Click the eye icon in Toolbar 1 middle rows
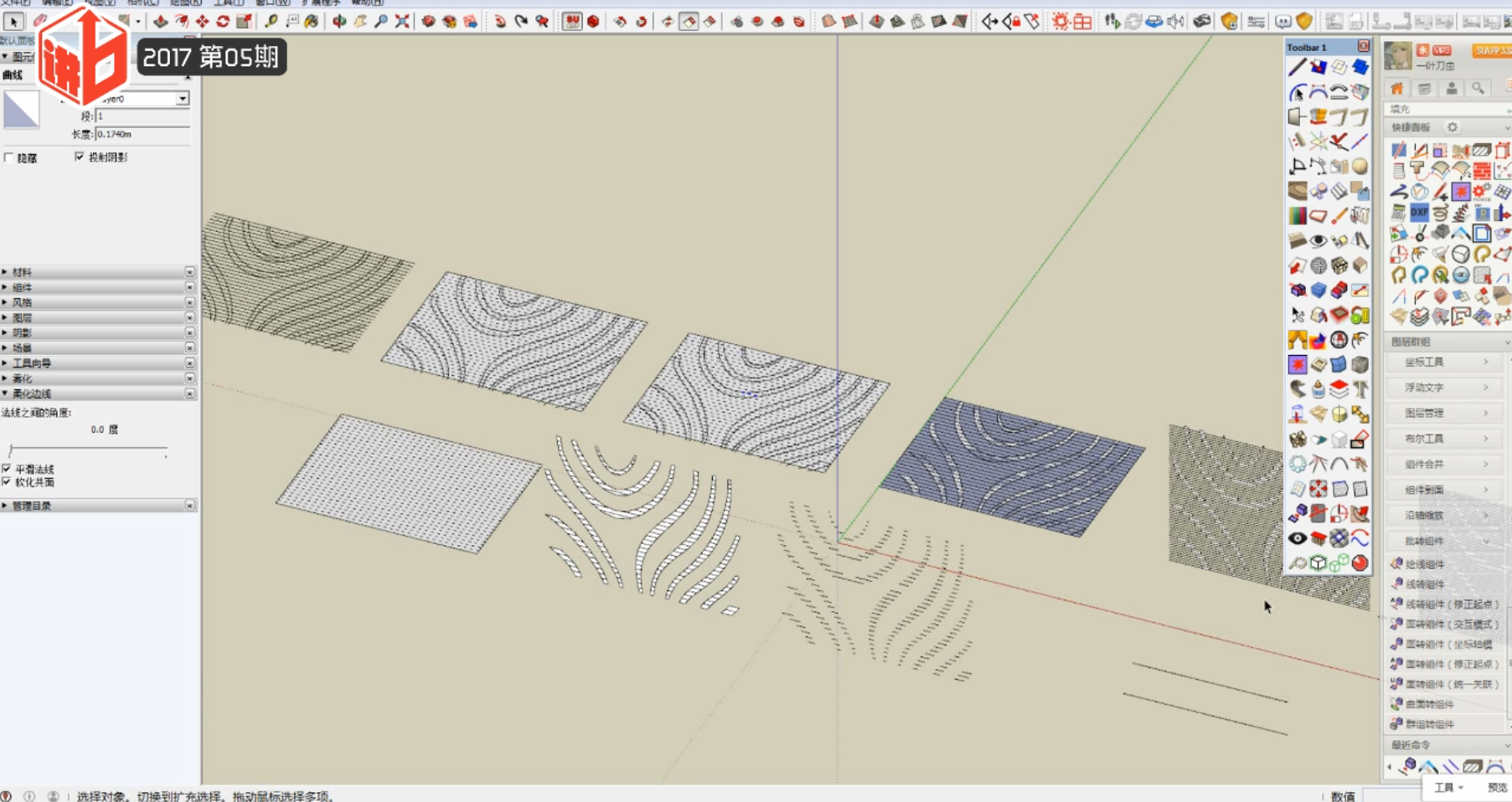 (x=1318, y=241)
